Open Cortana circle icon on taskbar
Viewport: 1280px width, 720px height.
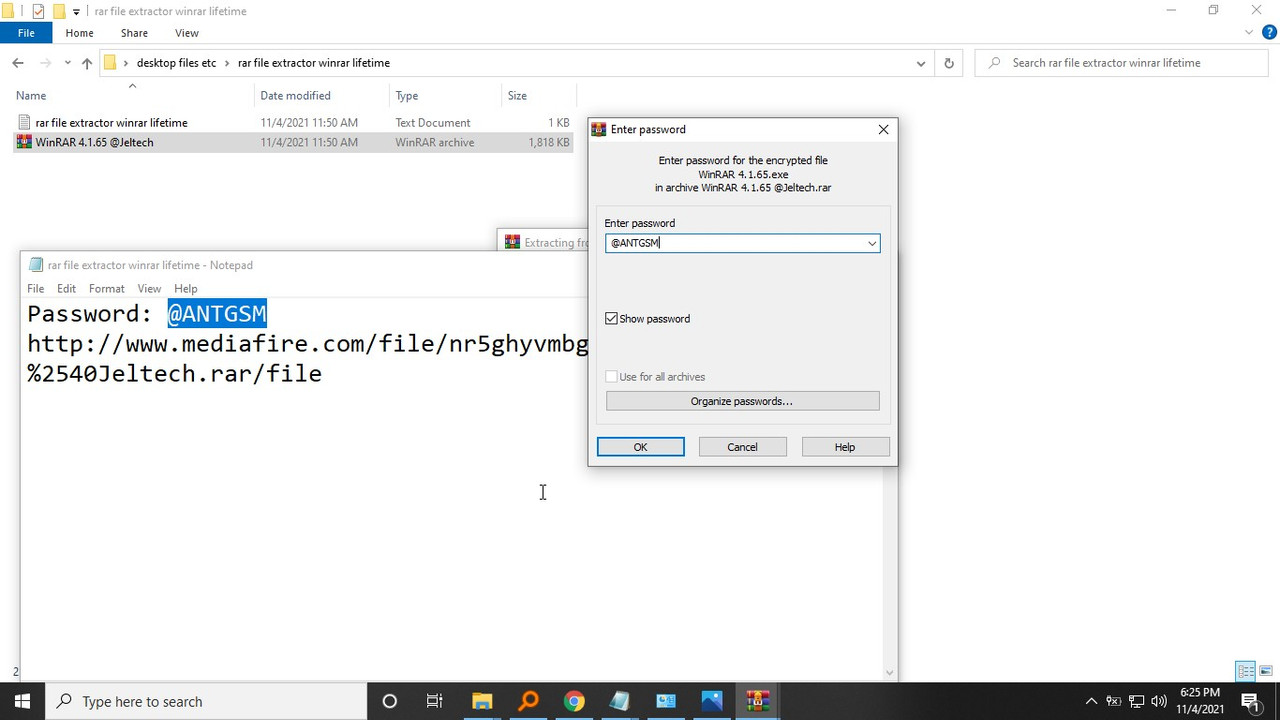(x=390, y=701)
